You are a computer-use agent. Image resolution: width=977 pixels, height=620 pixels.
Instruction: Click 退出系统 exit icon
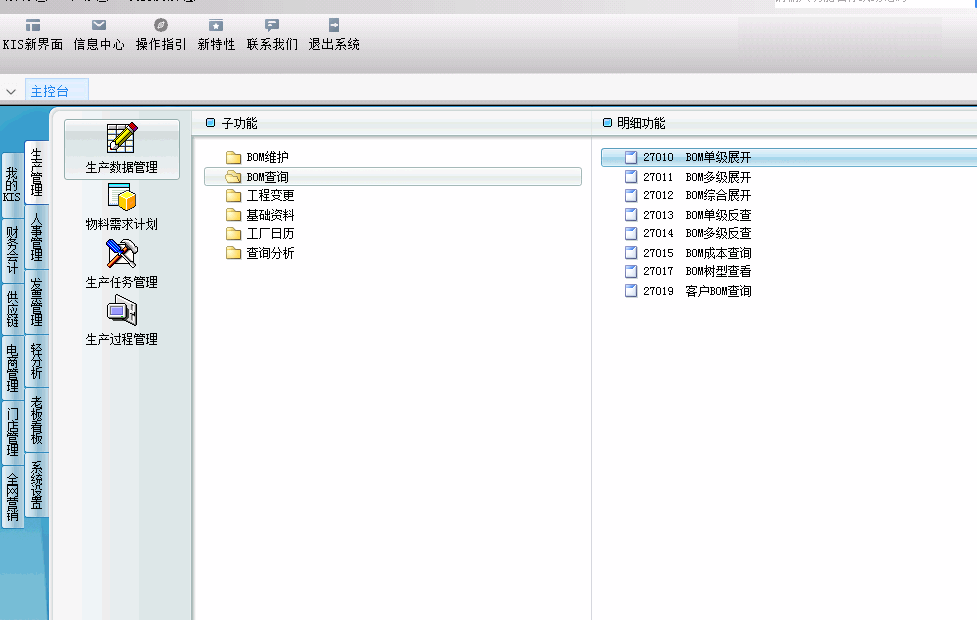point(334,26)
